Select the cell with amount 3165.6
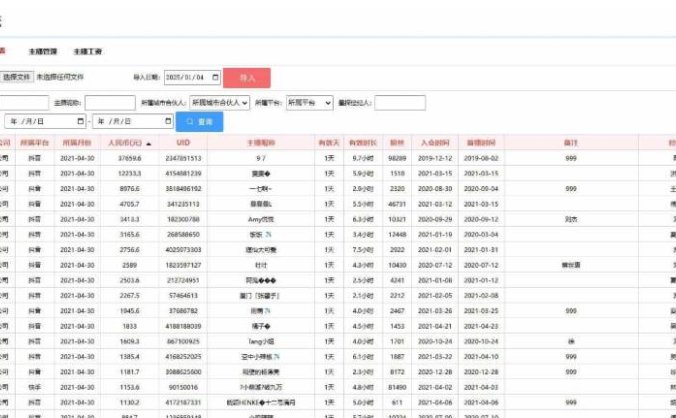Image resolution: width=676 pixels, height=418 pixels. 130,235
